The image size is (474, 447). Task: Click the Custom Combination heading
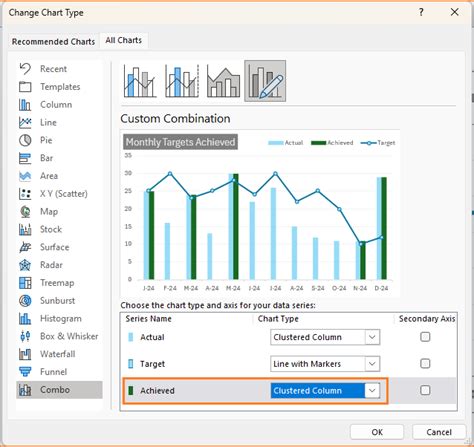(175, 118)
